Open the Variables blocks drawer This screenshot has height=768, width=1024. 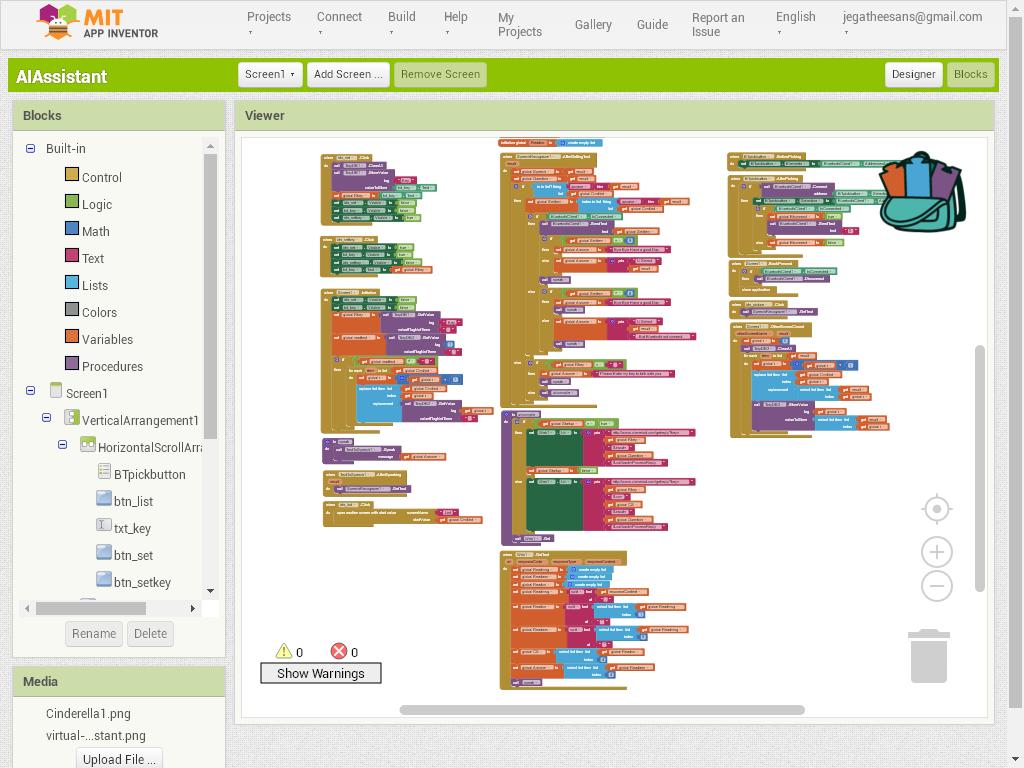(x=107, y=339)
